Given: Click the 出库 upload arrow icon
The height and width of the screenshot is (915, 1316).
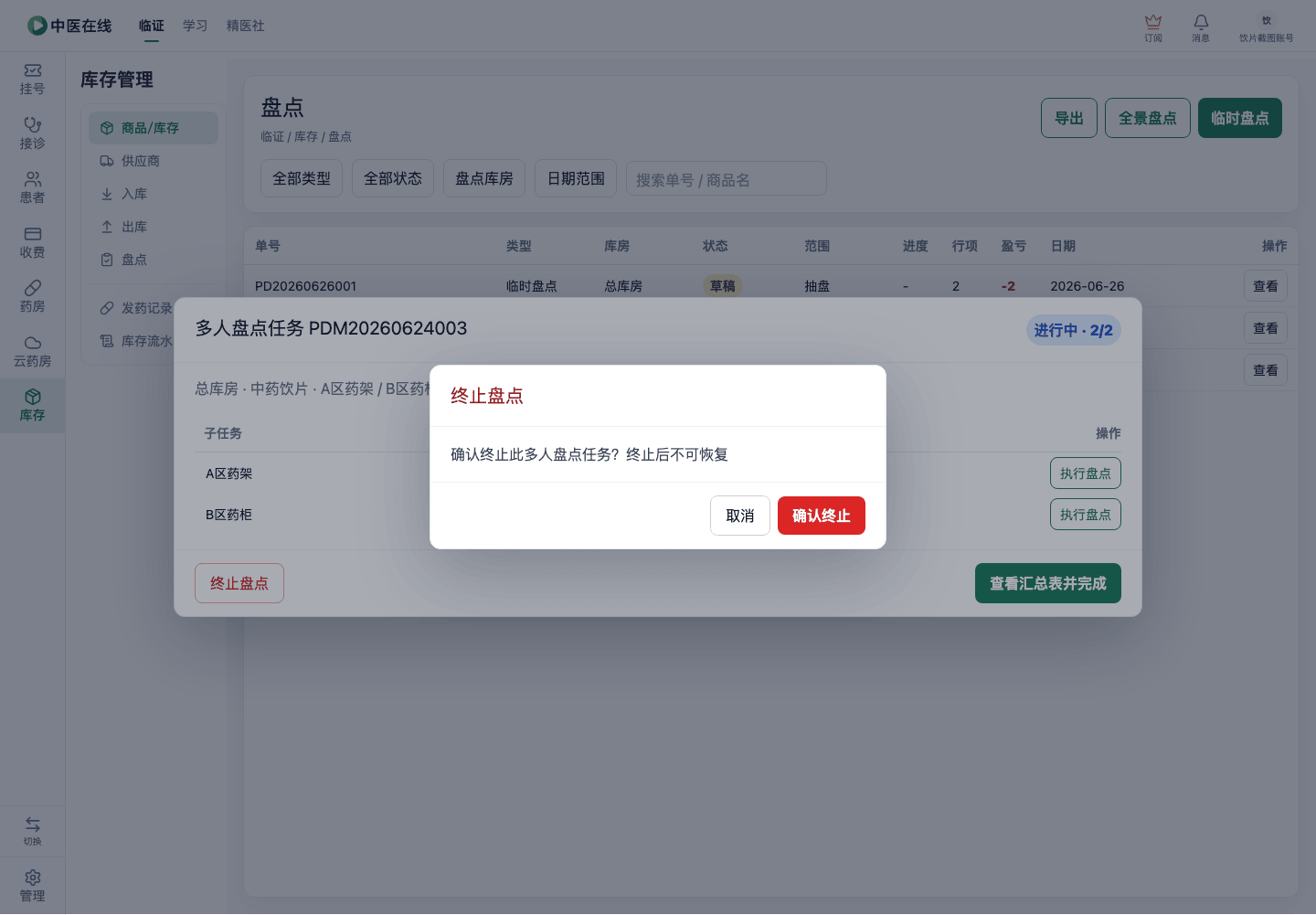Looking at the screenshot, I should tap(107, 227).
